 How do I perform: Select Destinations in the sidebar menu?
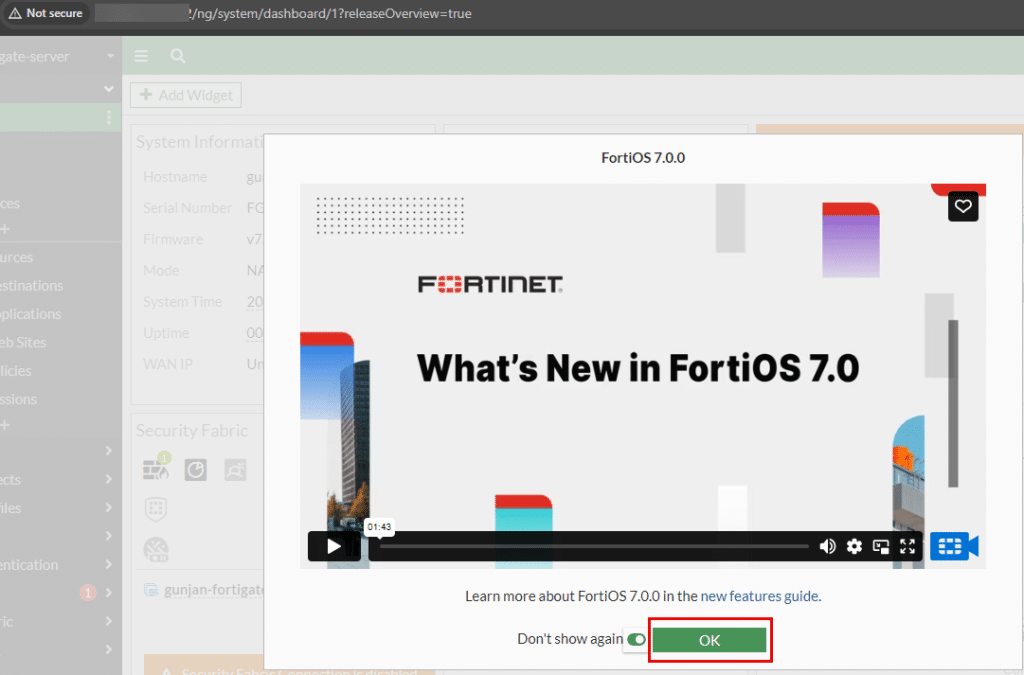pos(32,286)
